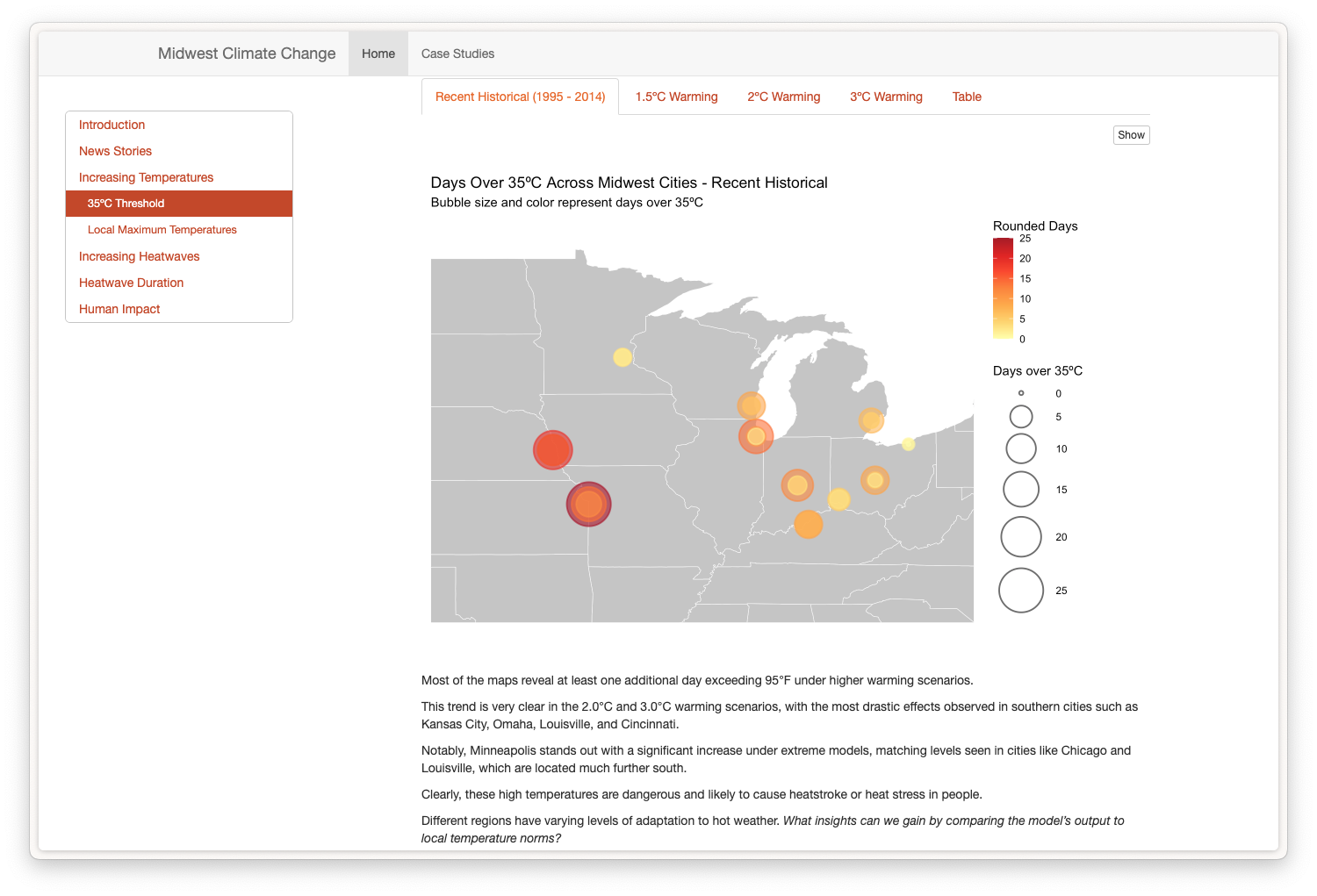
Task: Select the Recent Historical (1995 - 2014) tab
Action: [520, 97]
